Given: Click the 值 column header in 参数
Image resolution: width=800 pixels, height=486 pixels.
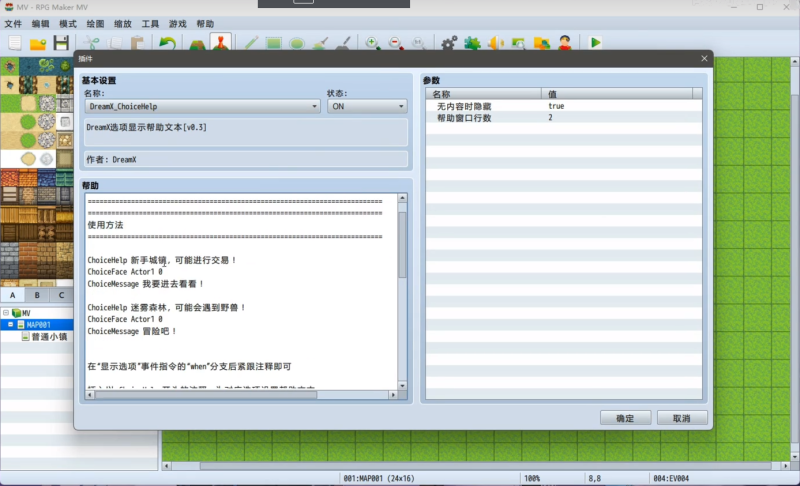Looking at the screenshot, I should (x=617, y=94).
